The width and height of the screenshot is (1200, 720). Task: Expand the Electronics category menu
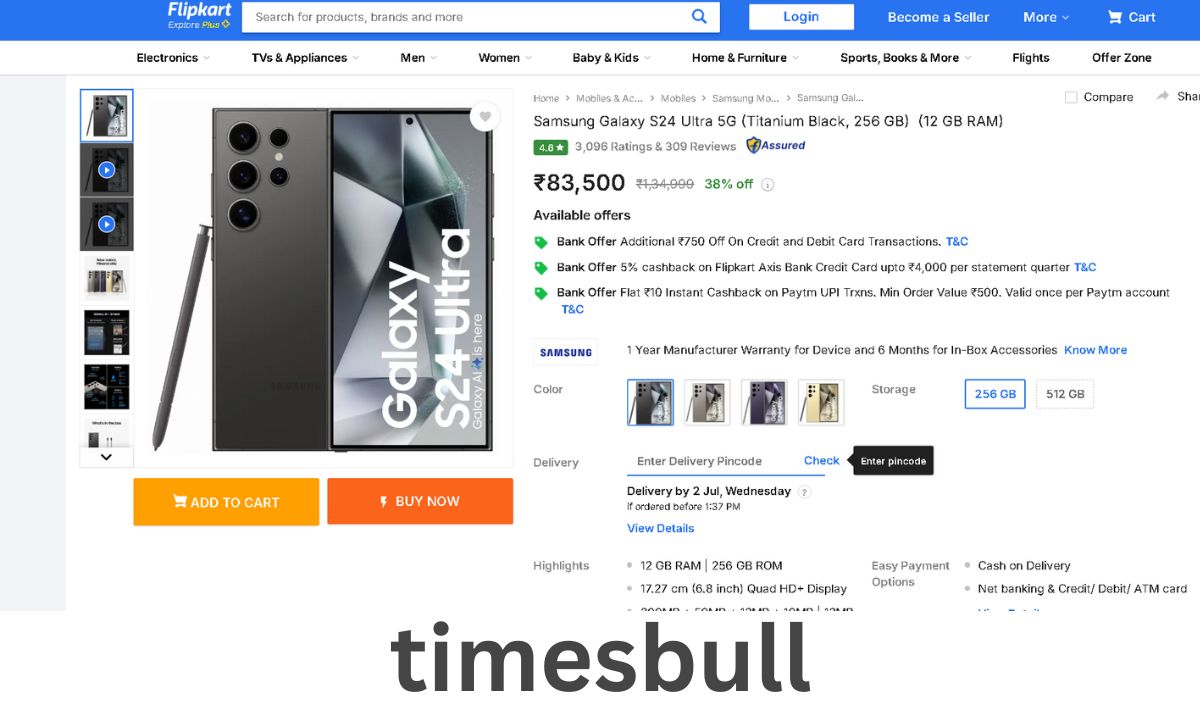tap(173, 58)
